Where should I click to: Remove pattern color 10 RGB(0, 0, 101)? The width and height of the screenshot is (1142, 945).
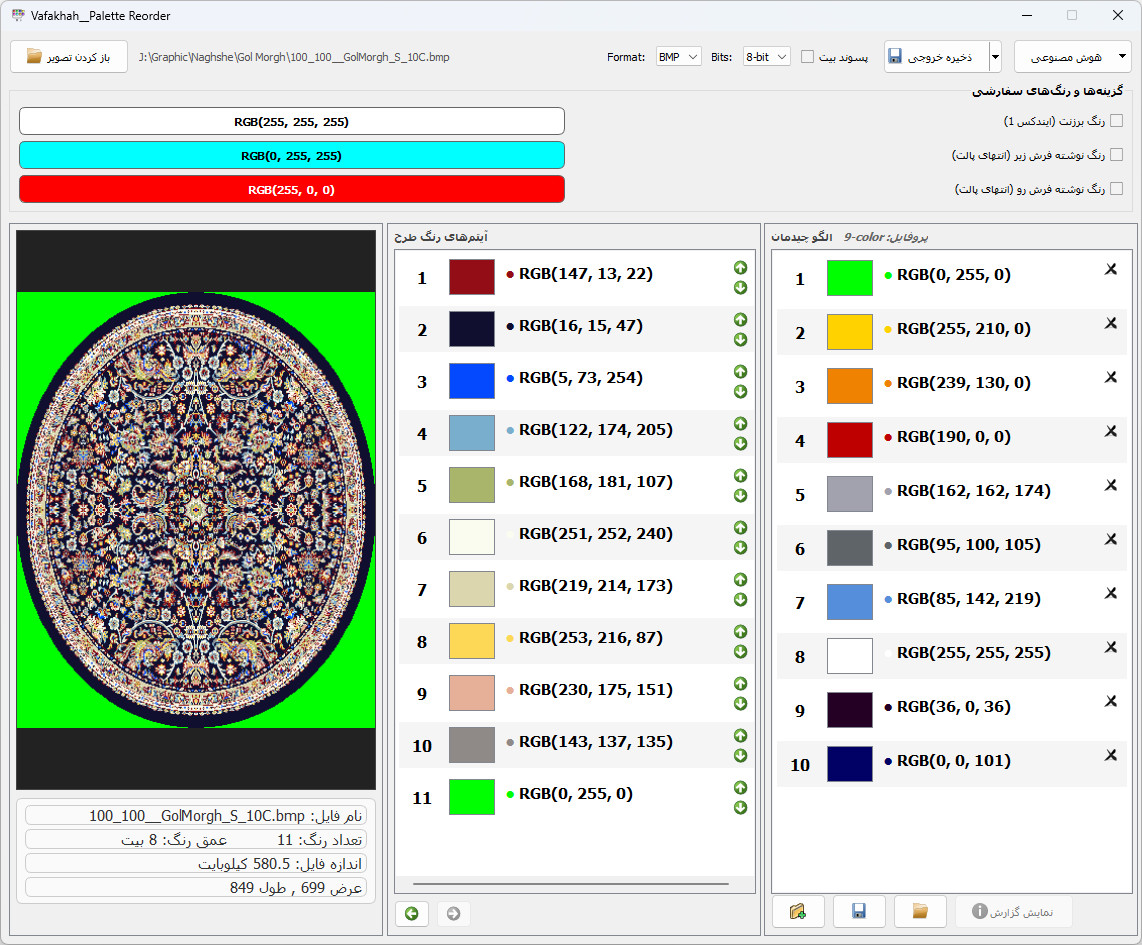pyautogui.click(x=1111, y=755)
